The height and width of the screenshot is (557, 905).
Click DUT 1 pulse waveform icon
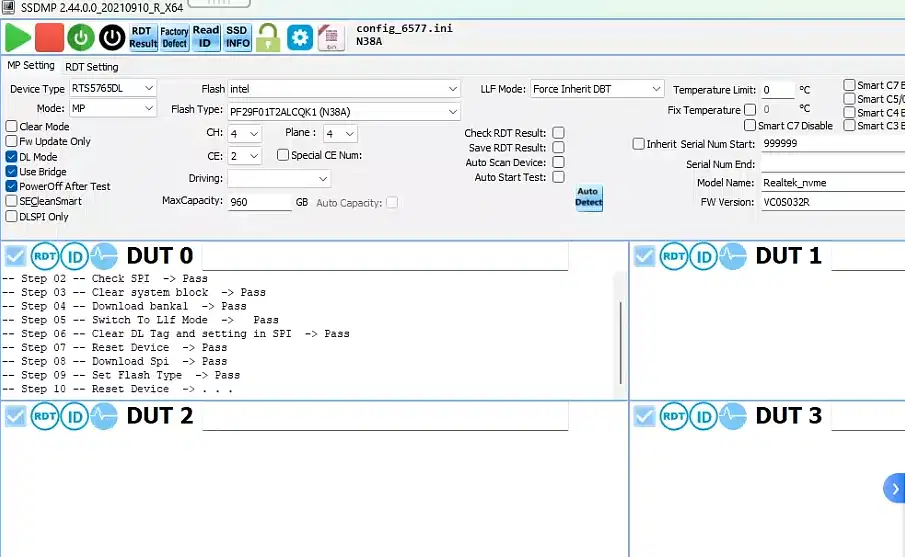click(733, 256)
